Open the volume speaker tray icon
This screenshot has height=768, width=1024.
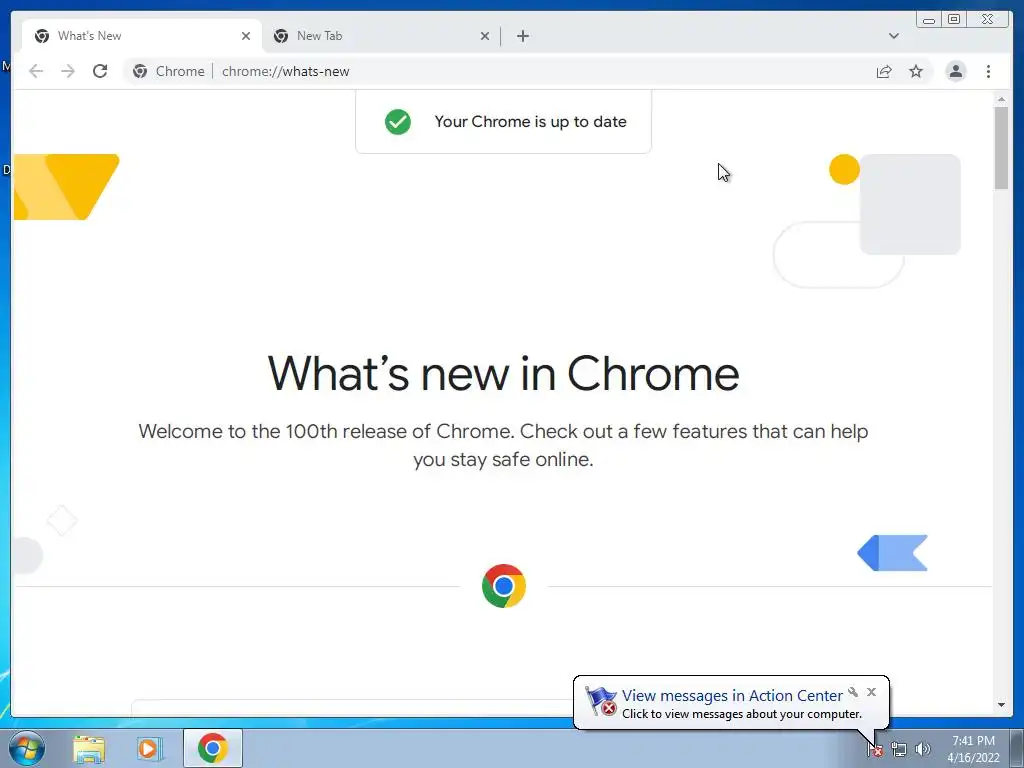pos(923,750)
